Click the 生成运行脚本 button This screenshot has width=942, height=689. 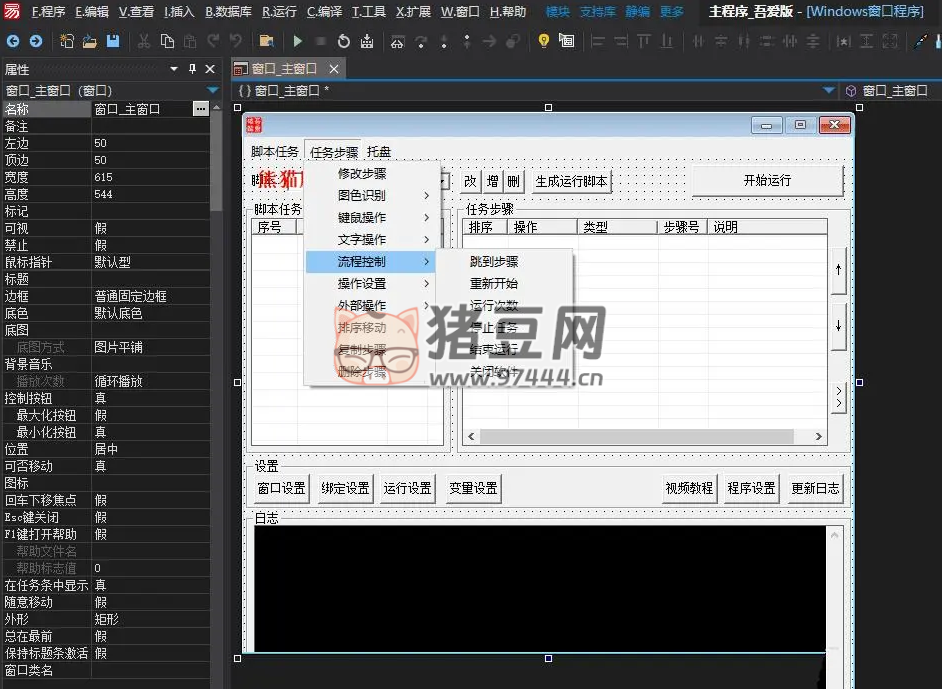571,181
